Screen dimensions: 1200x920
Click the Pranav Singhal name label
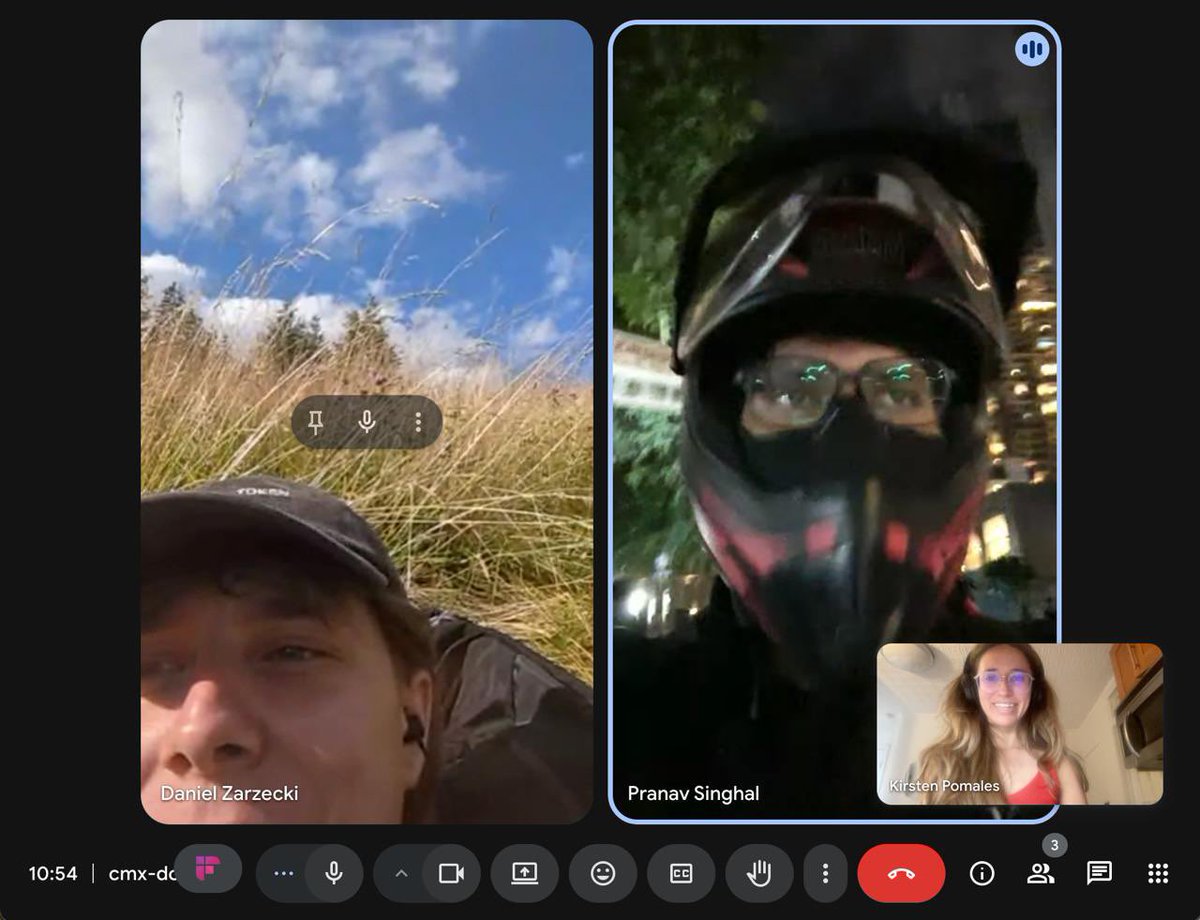click(693, 793)
